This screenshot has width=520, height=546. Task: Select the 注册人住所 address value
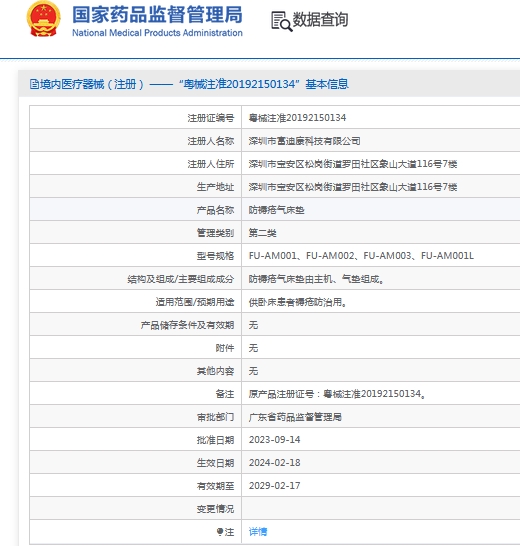[352, 164]
